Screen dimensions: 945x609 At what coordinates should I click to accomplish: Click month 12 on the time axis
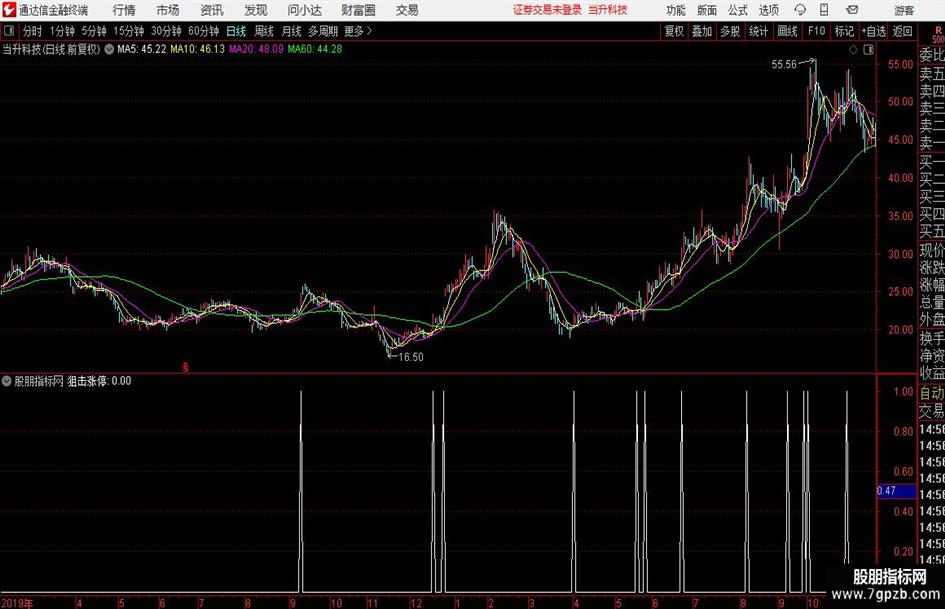click(x=416, y=604)
